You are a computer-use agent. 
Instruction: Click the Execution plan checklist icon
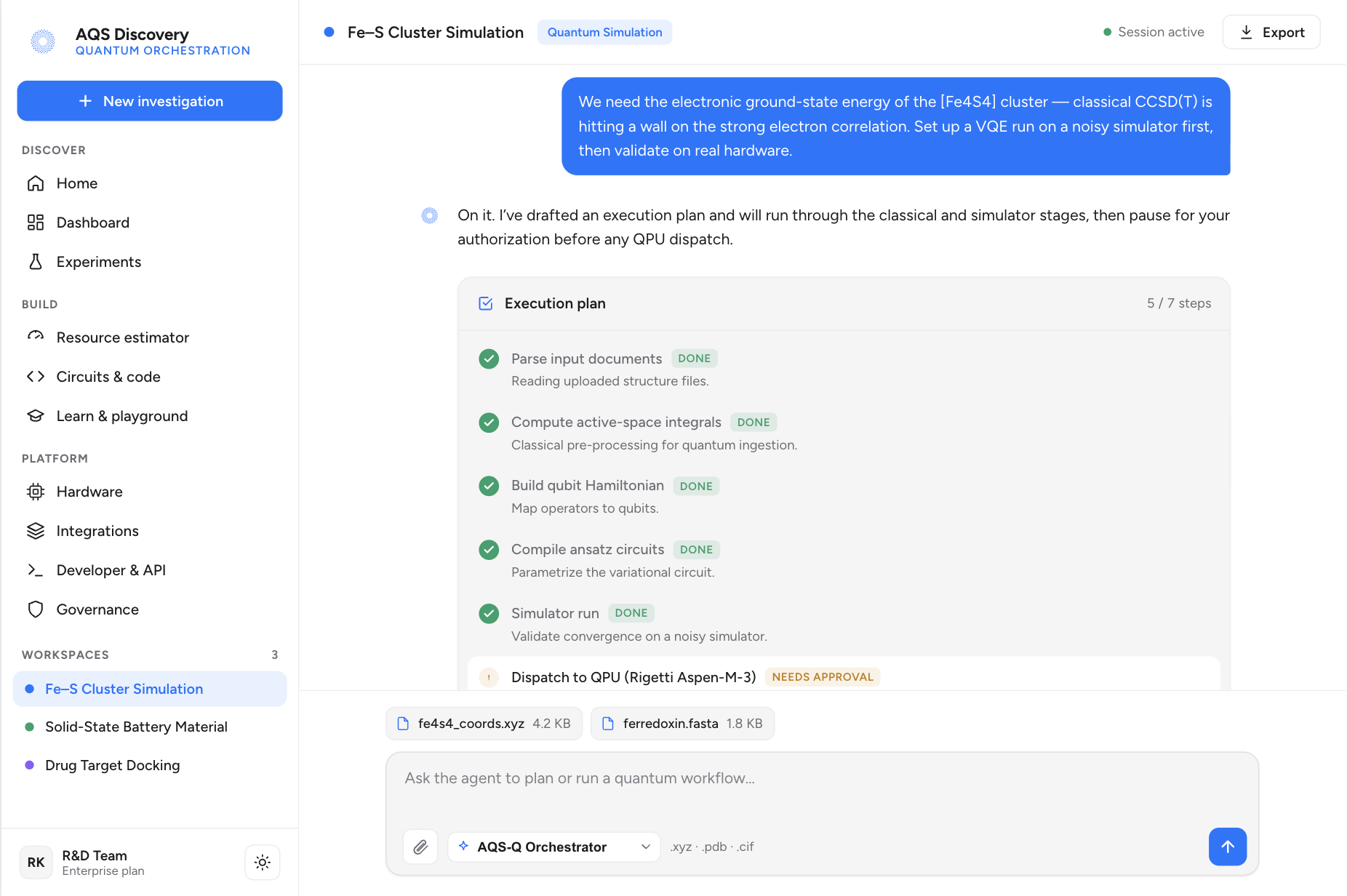click(x=486, y=303)
